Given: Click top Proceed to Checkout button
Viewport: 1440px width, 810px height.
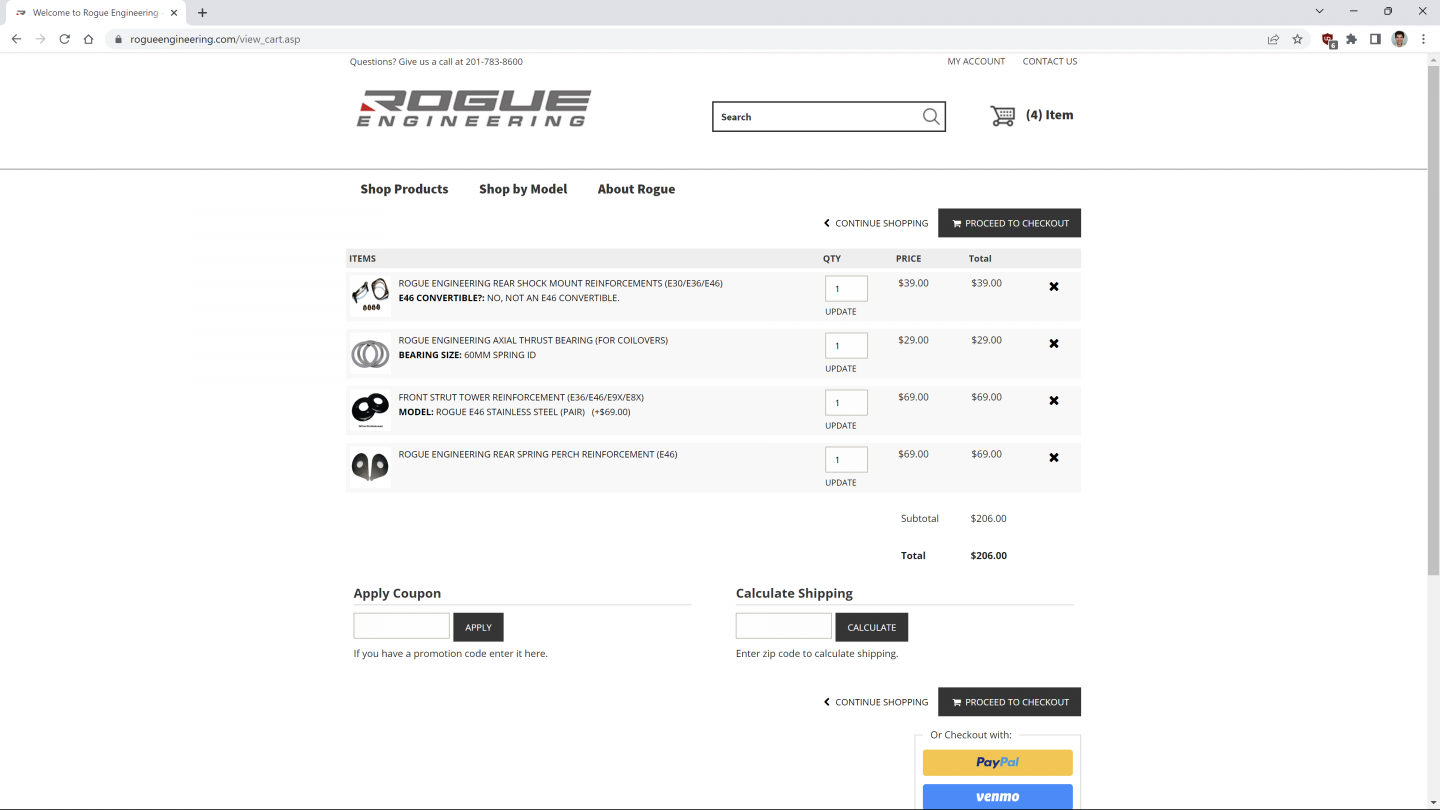Looking at the screenshot, I should 1009,223.
